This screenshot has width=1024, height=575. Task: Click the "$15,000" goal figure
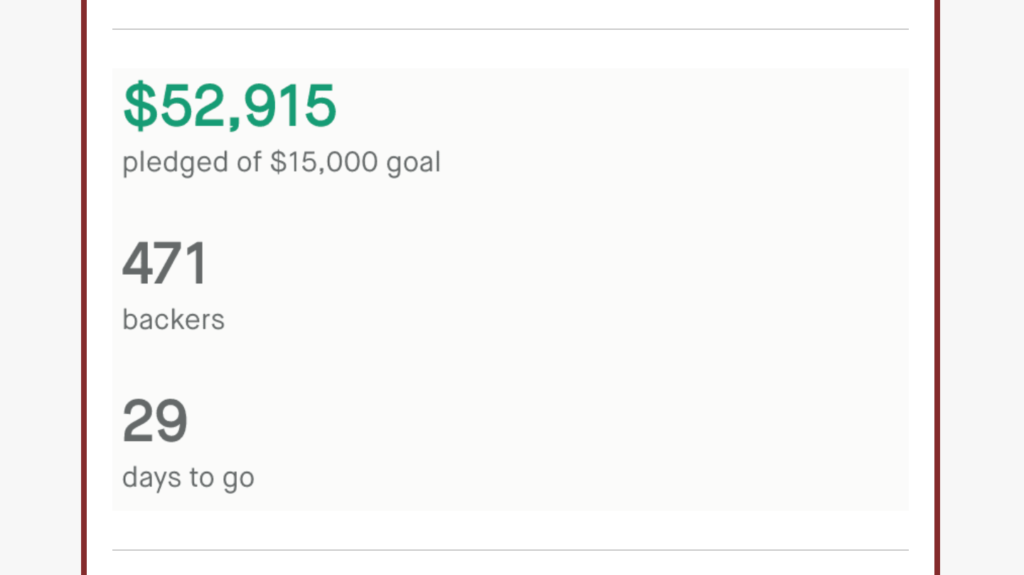(x=324, y=161)
